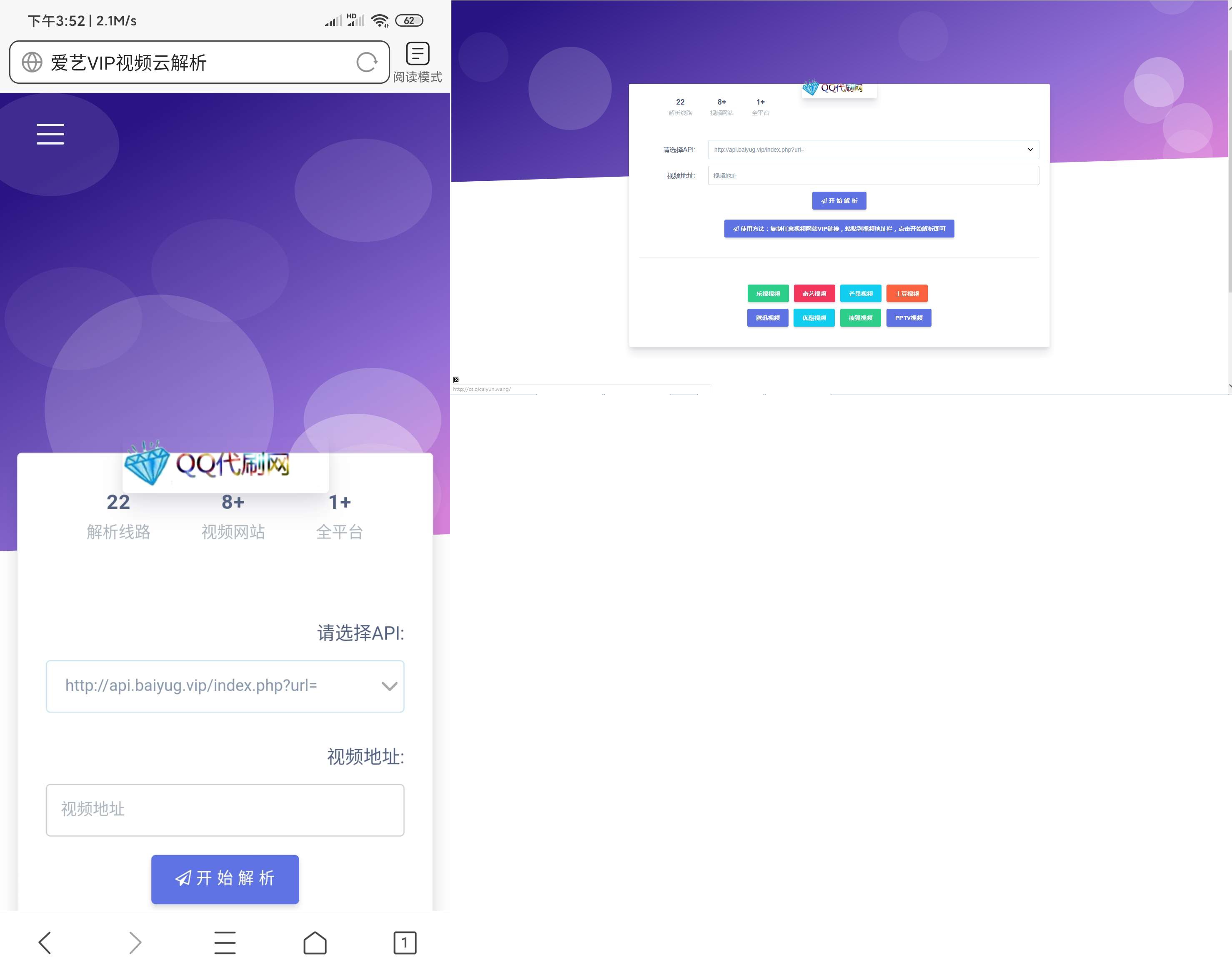
Task: Click the small broken image icon at desktop page bottom
Action: coord(456,380)
